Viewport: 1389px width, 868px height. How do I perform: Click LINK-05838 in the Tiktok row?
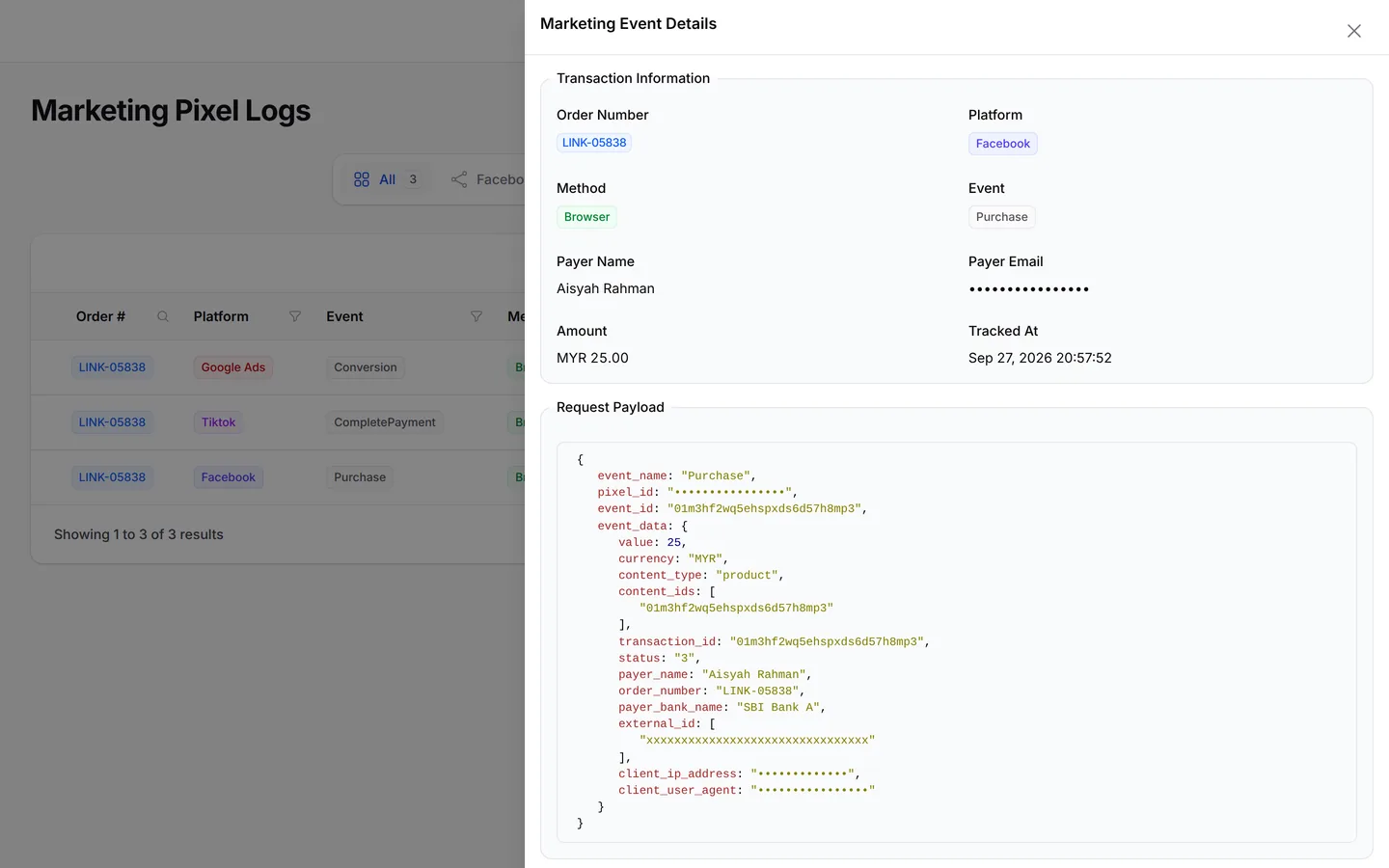(112, 422)
